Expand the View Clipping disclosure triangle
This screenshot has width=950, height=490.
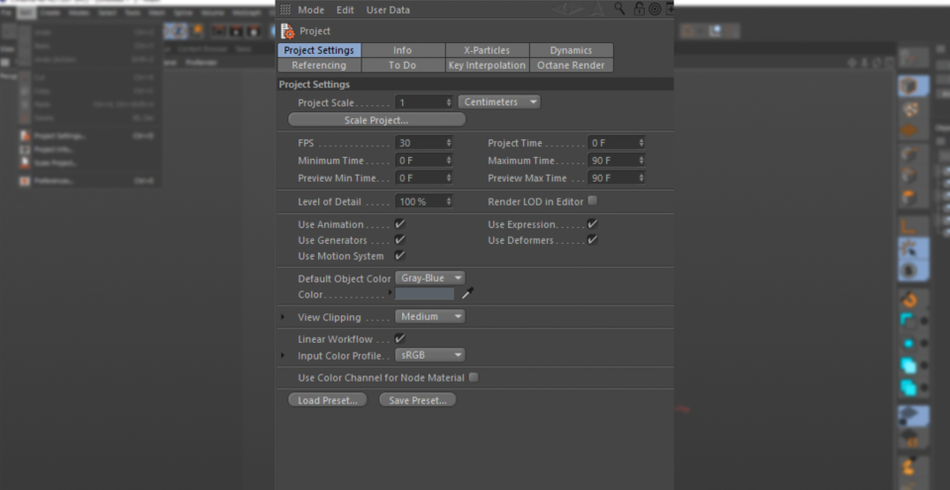[x=282, y=317]
